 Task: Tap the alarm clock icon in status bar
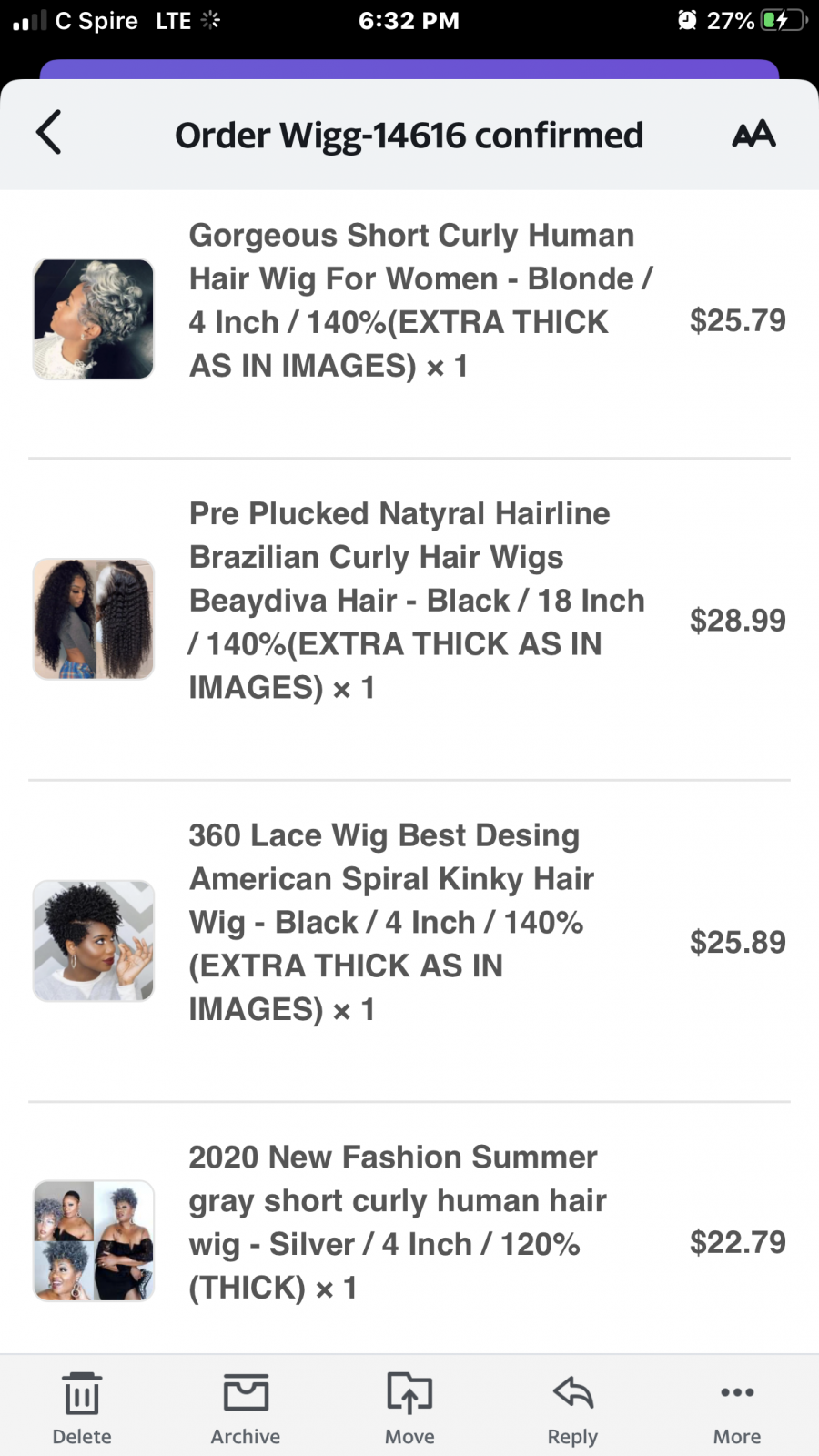[x=688, y=20]
